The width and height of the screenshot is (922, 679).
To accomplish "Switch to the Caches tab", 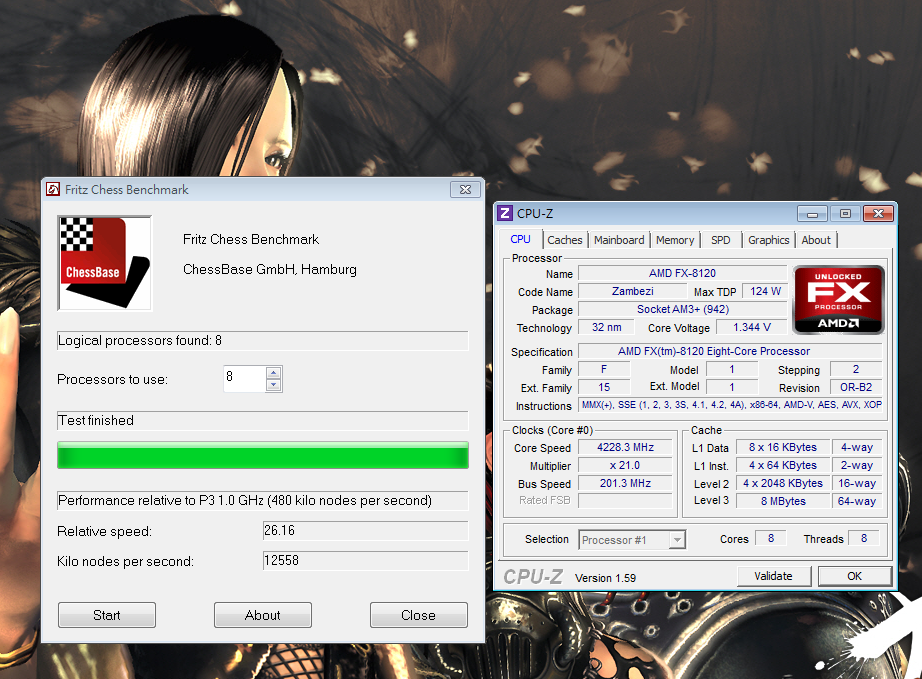I will [x=564, y=240].
